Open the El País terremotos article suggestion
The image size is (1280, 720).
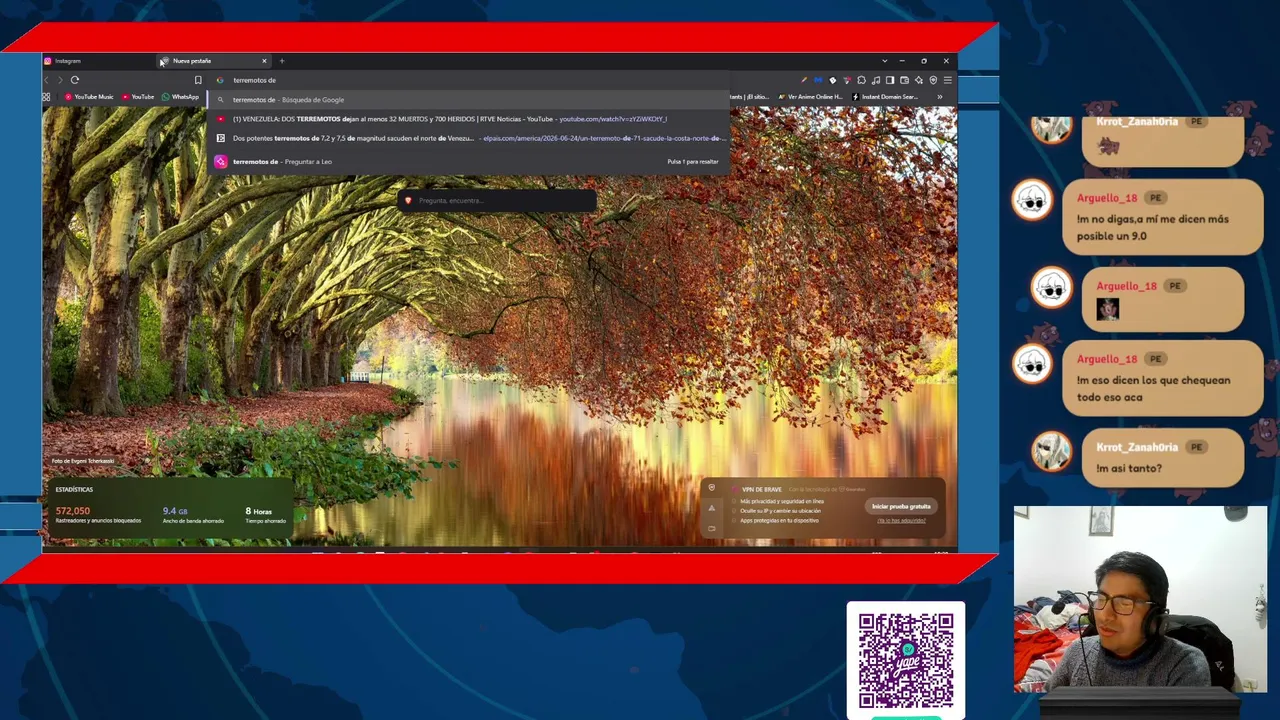(x=470, y=138)
